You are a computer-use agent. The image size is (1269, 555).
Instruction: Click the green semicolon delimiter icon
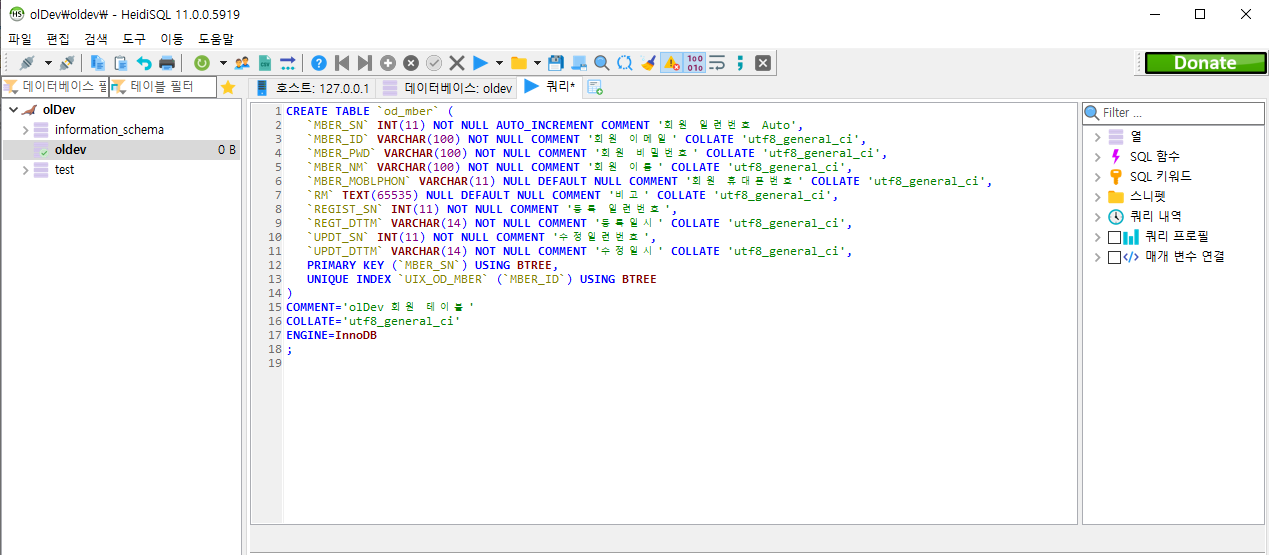[740, 63]
